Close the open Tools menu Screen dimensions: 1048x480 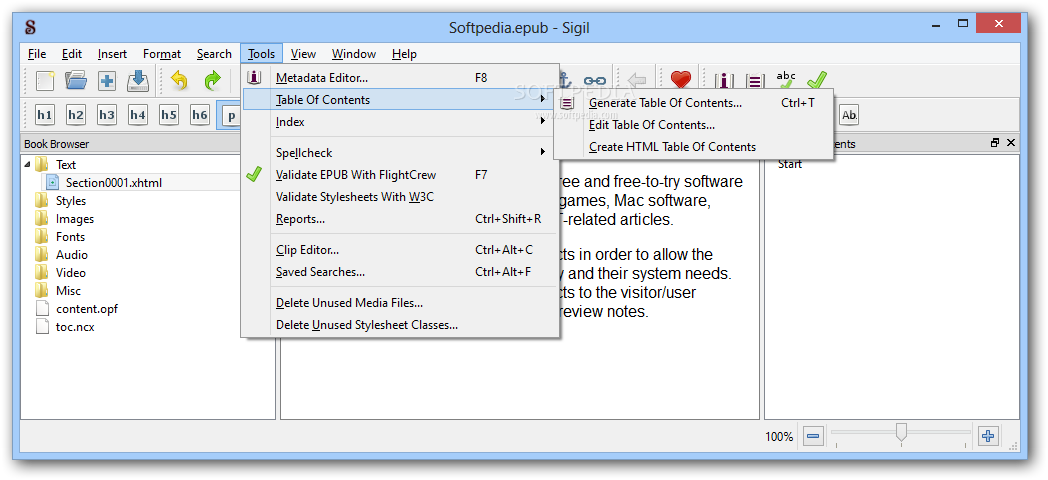click(261, 53)
